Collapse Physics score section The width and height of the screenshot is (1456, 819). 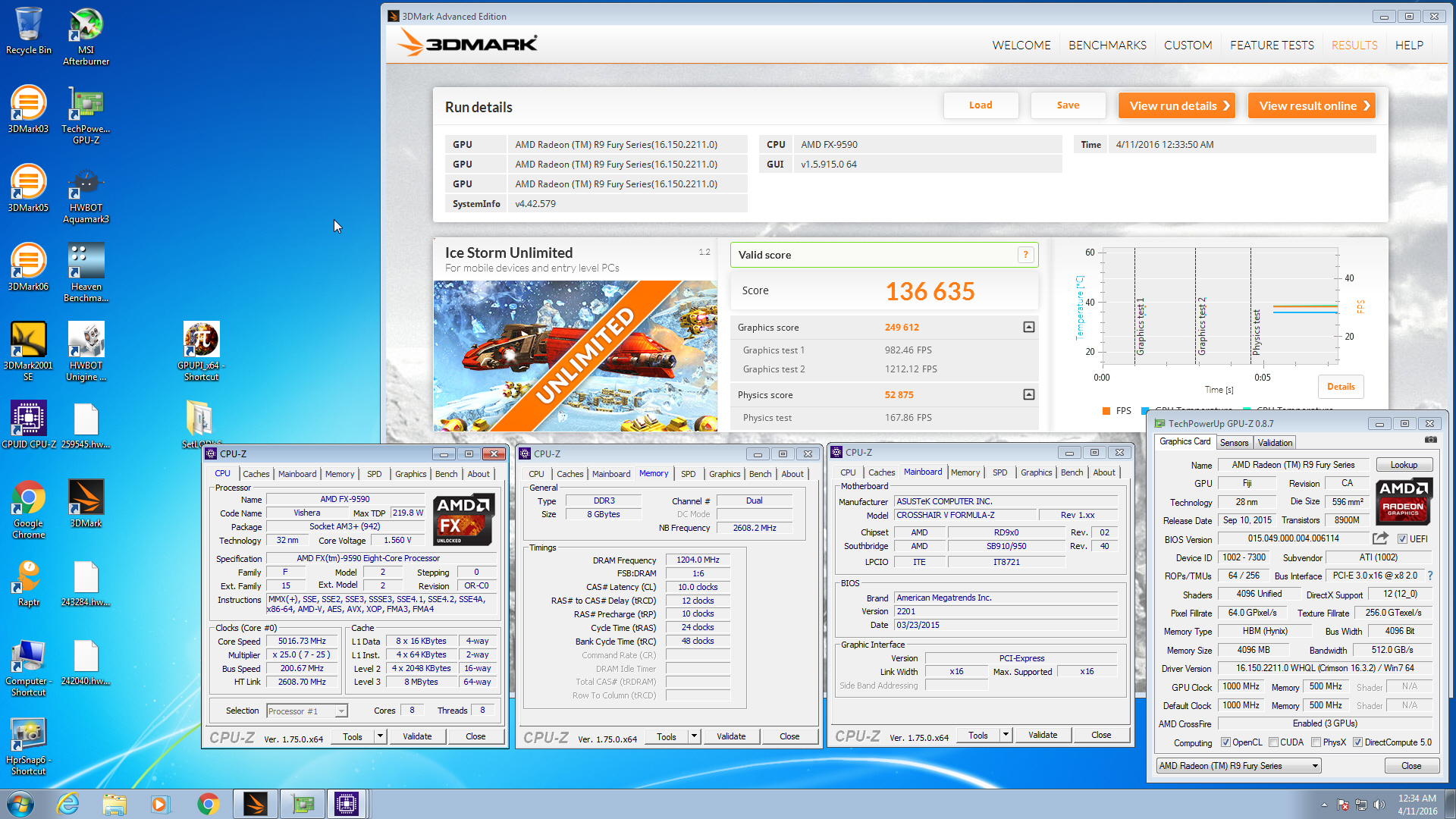[1029, 394]
